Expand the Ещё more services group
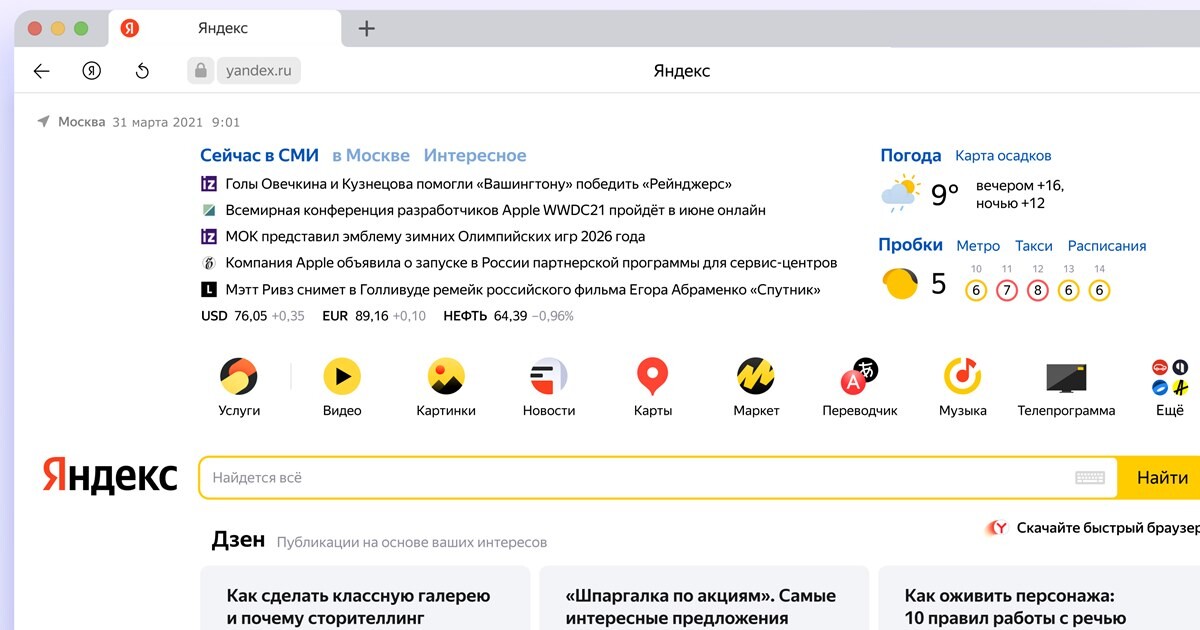The height and width of the screenshot is (630, 1200). pyautogui.click(x=1169, y=377)
